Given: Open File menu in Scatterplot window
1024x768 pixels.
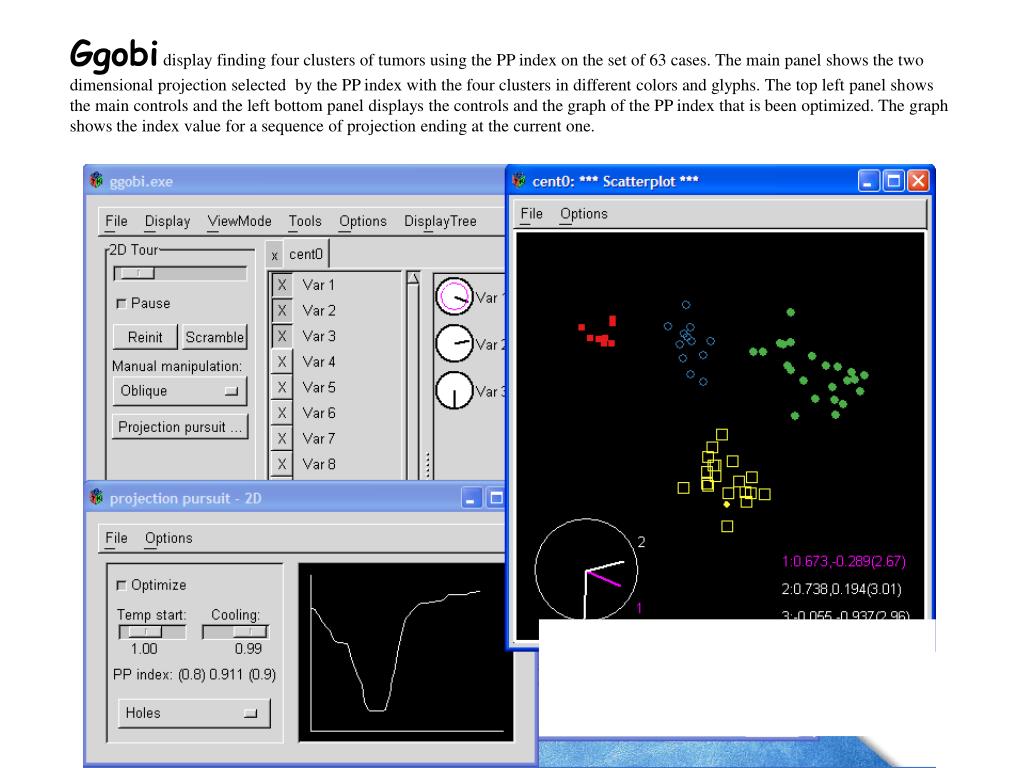Looking at the screenshot, I should click(x=532, y=214).
